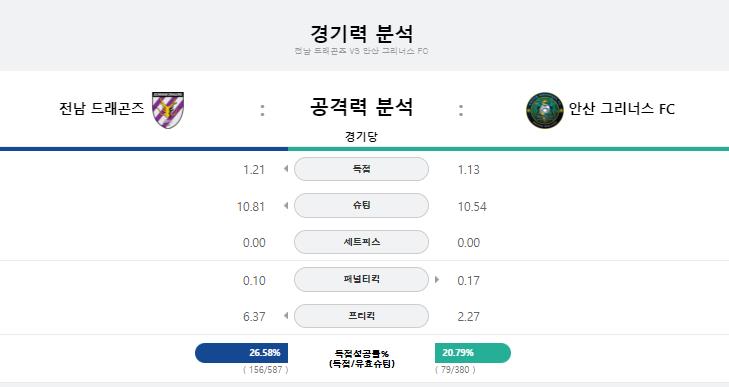Click the 경기력 분석 page title

pyautogui.click(x=361, y=33)
